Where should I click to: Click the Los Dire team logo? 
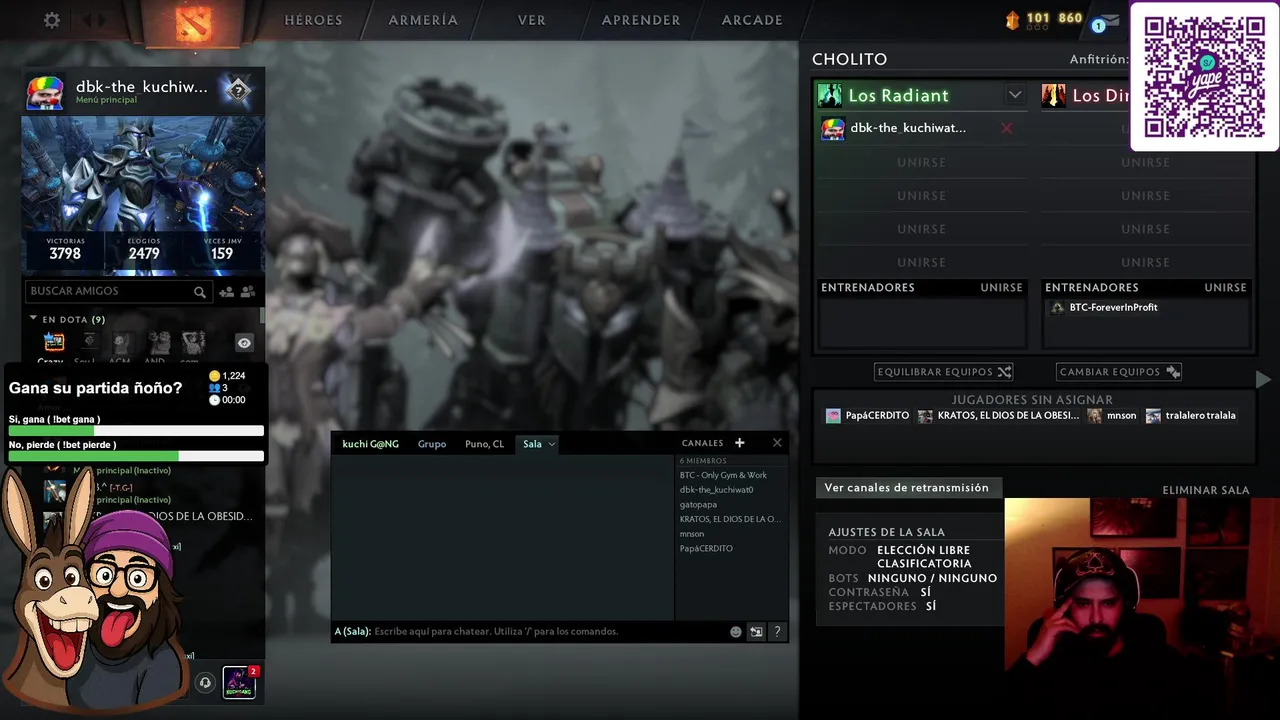pyautogui.click(x=1053, y=95)
